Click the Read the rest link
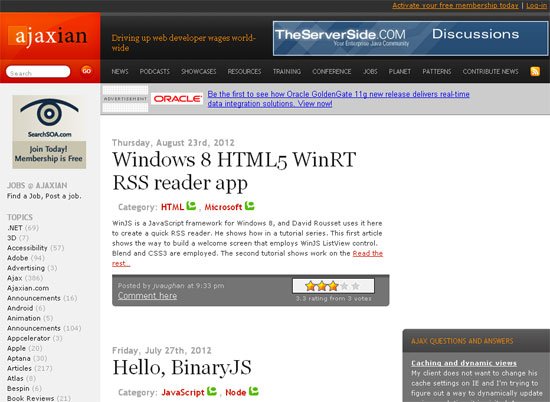 coord(368,253)
